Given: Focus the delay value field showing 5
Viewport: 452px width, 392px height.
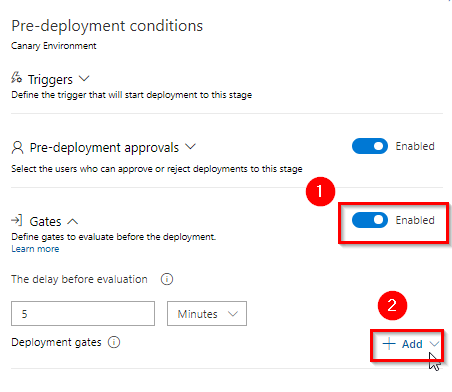Looking at the screenshot, I should click(x=83, y=313).
